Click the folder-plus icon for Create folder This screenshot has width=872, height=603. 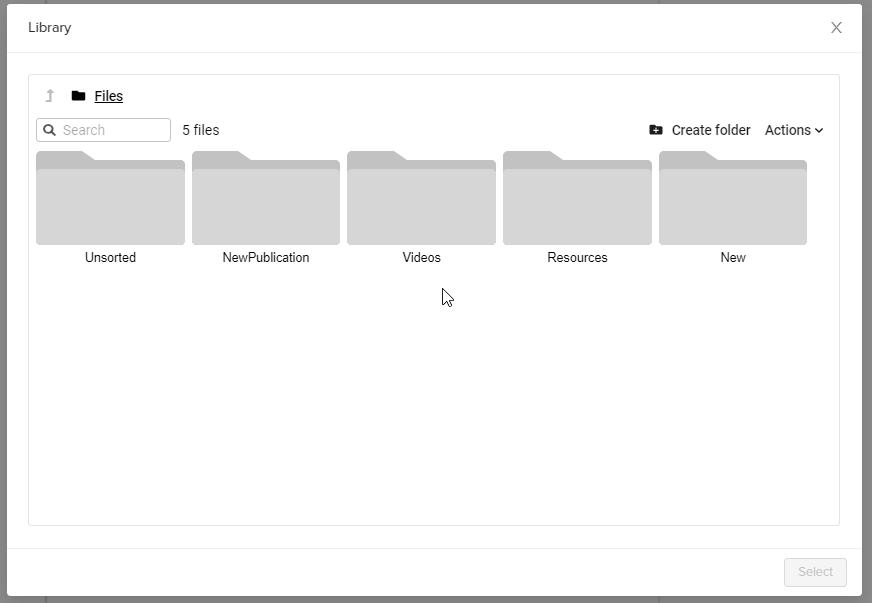coord(656,130)
